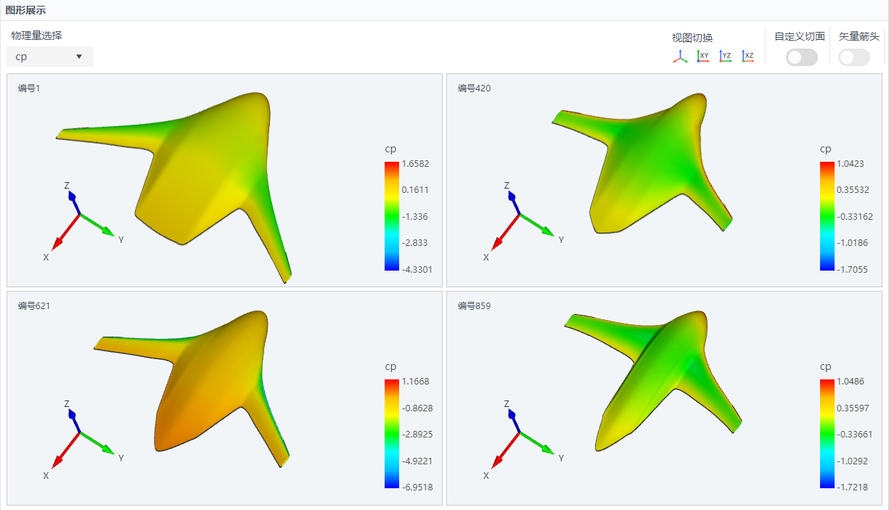Viewport: 889px width, 510px height.
Task: Click axis triad in 编号621 panel
Action: [x=84, y=440]
